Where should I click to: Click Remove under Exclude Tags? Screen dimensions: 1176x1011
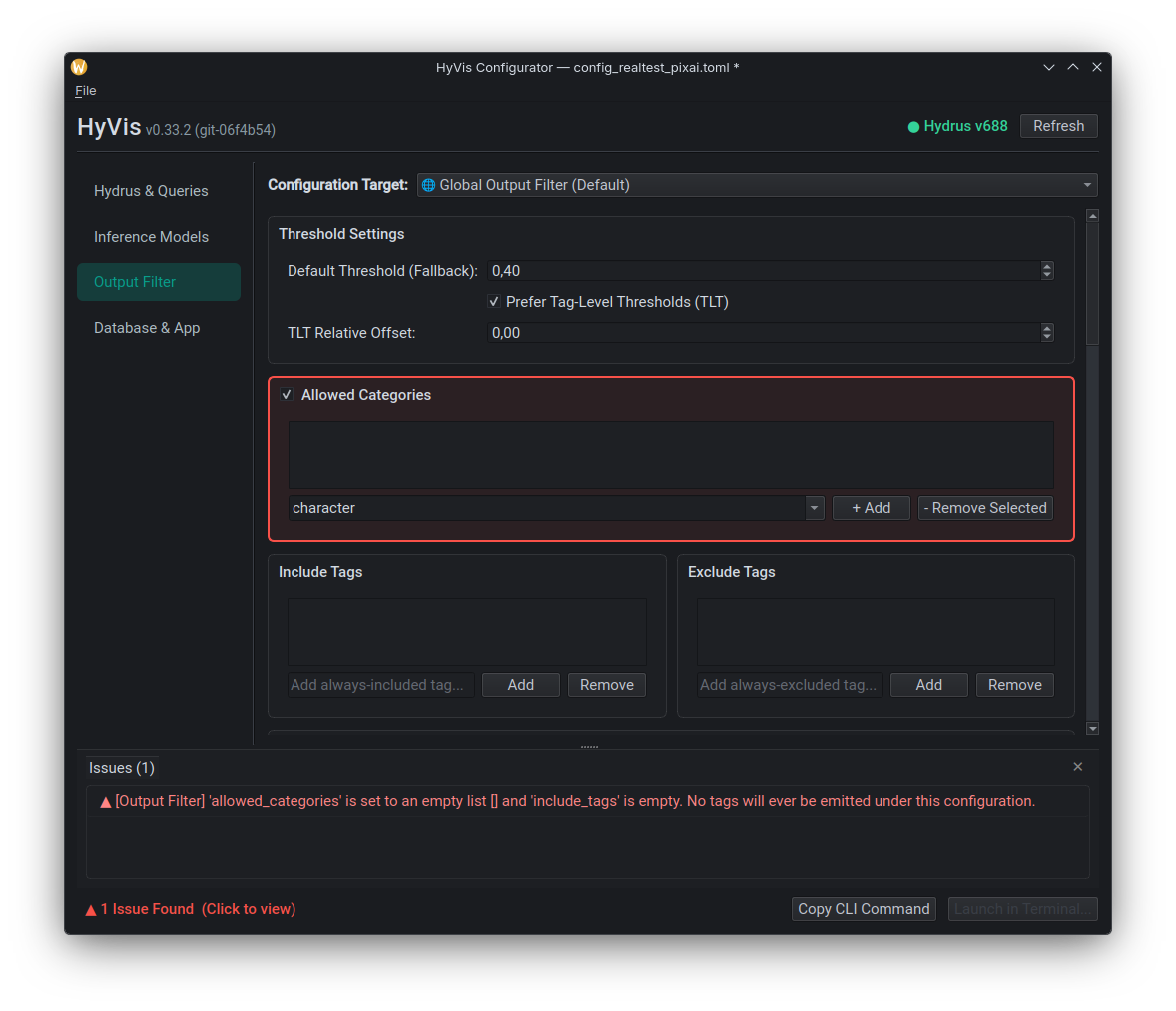click(1014, 684)
